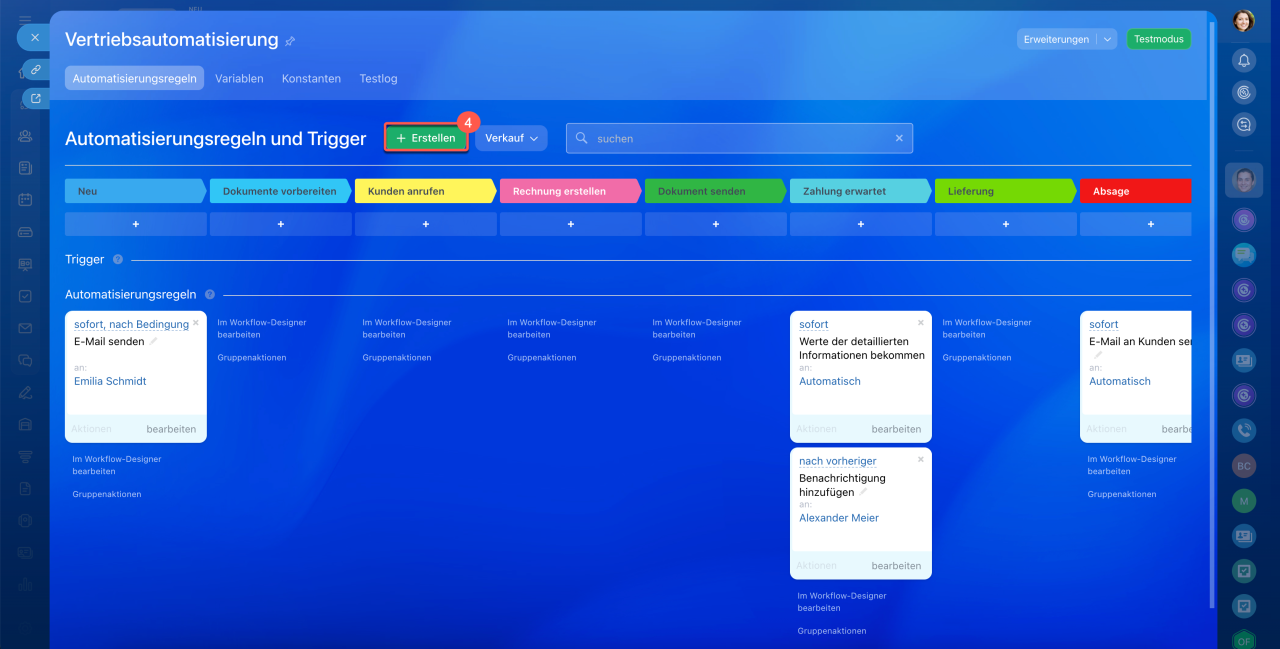1280x649 pixels.
Task: Remove the E-Mail senden rule card
Action: (196, 322)
